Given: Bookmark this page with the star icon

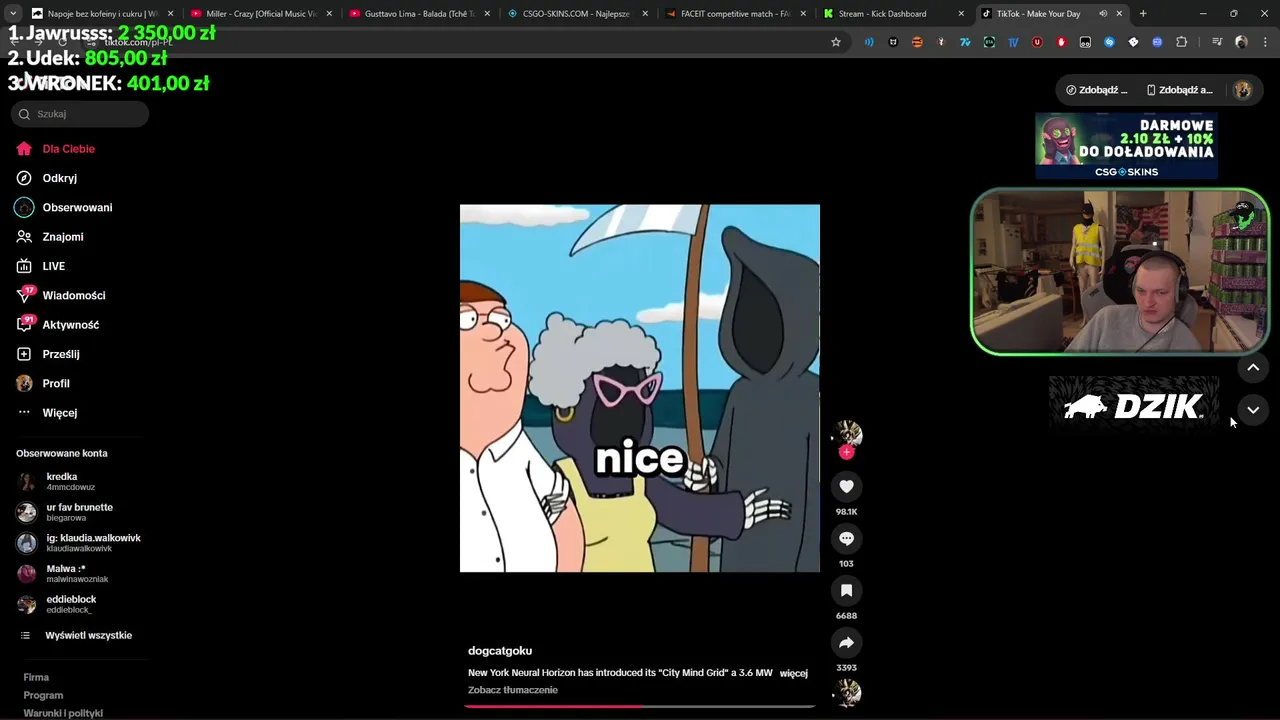Looking at the screenshot, I should tap(836, 42).
